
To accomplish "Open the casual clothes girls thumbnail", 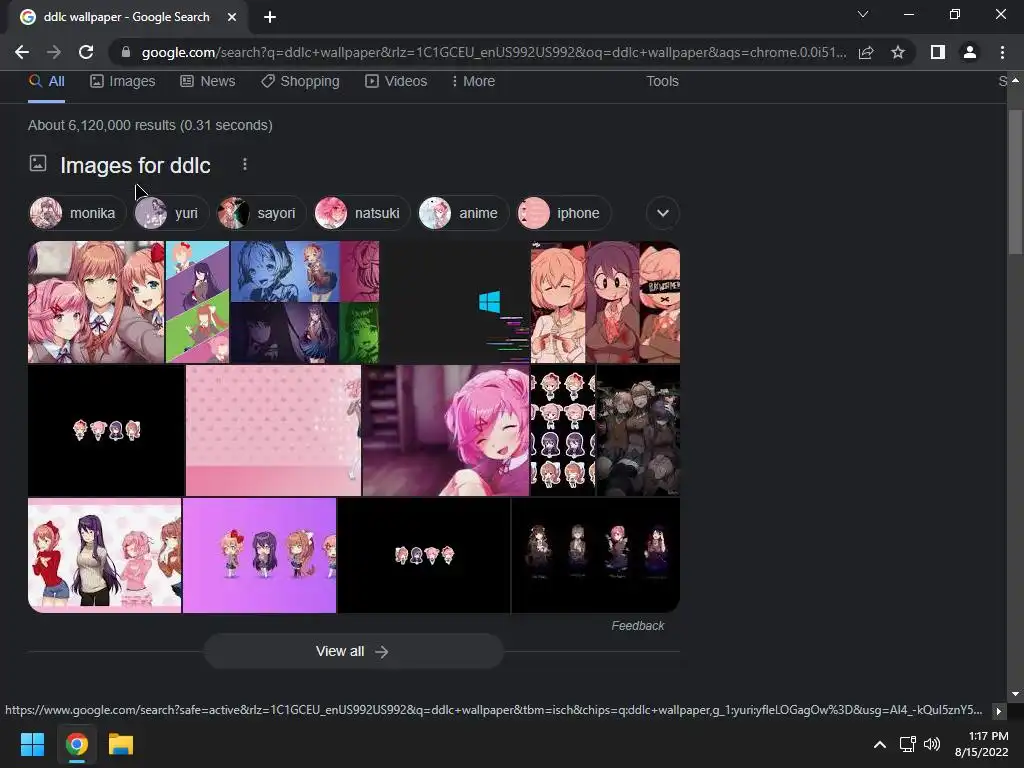I will coord(104,555).
